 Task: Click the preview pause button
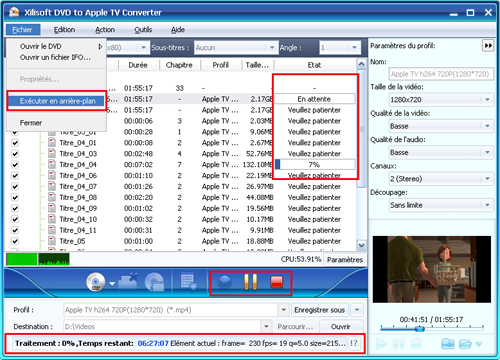(x=399, y=344)
